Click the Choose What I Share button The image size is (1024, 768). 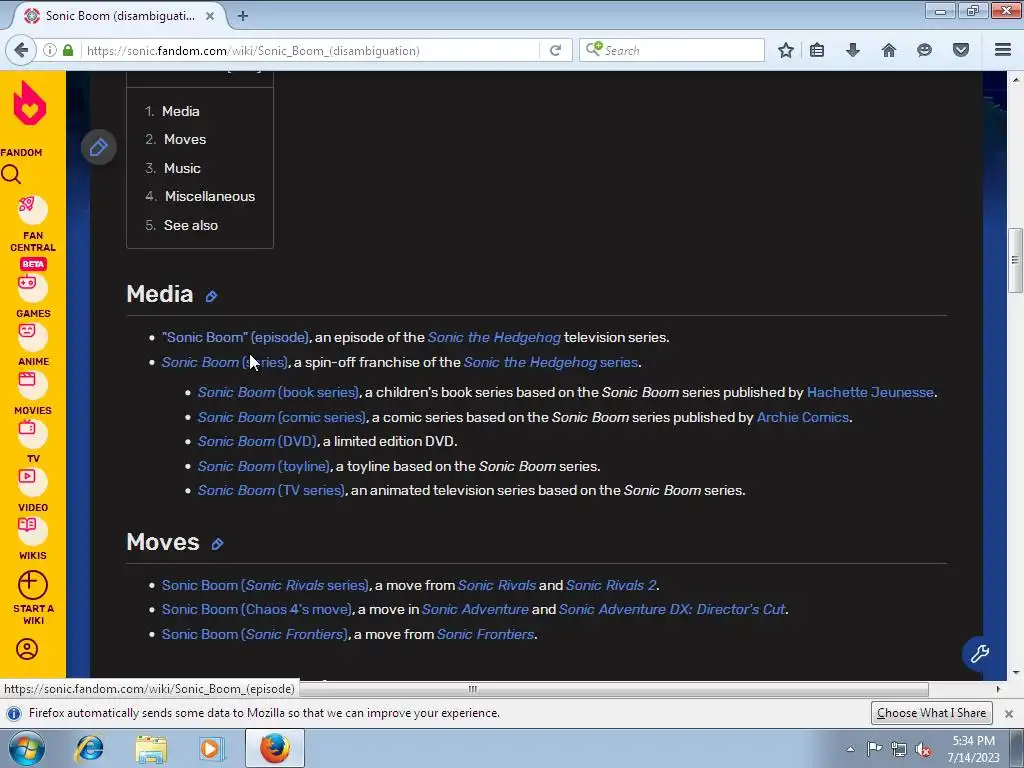point(931,713)
